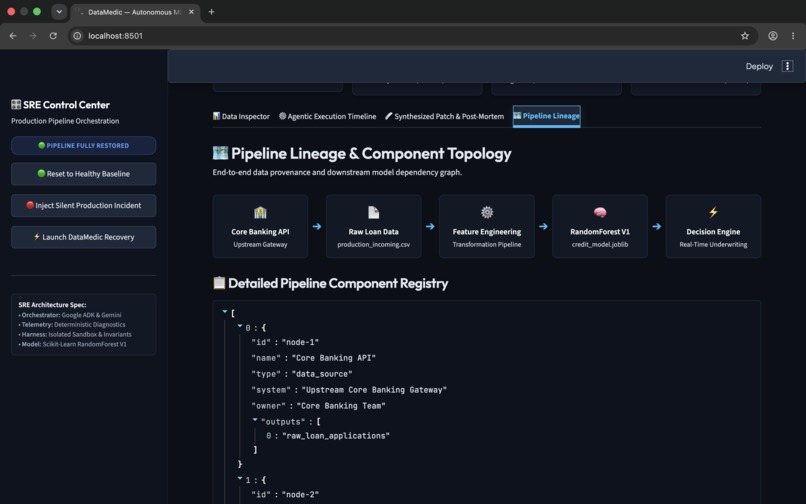The image size is (806, 504).
Task: Click the Feature Engineering gear icon
Action: click(x=487, y=212)
